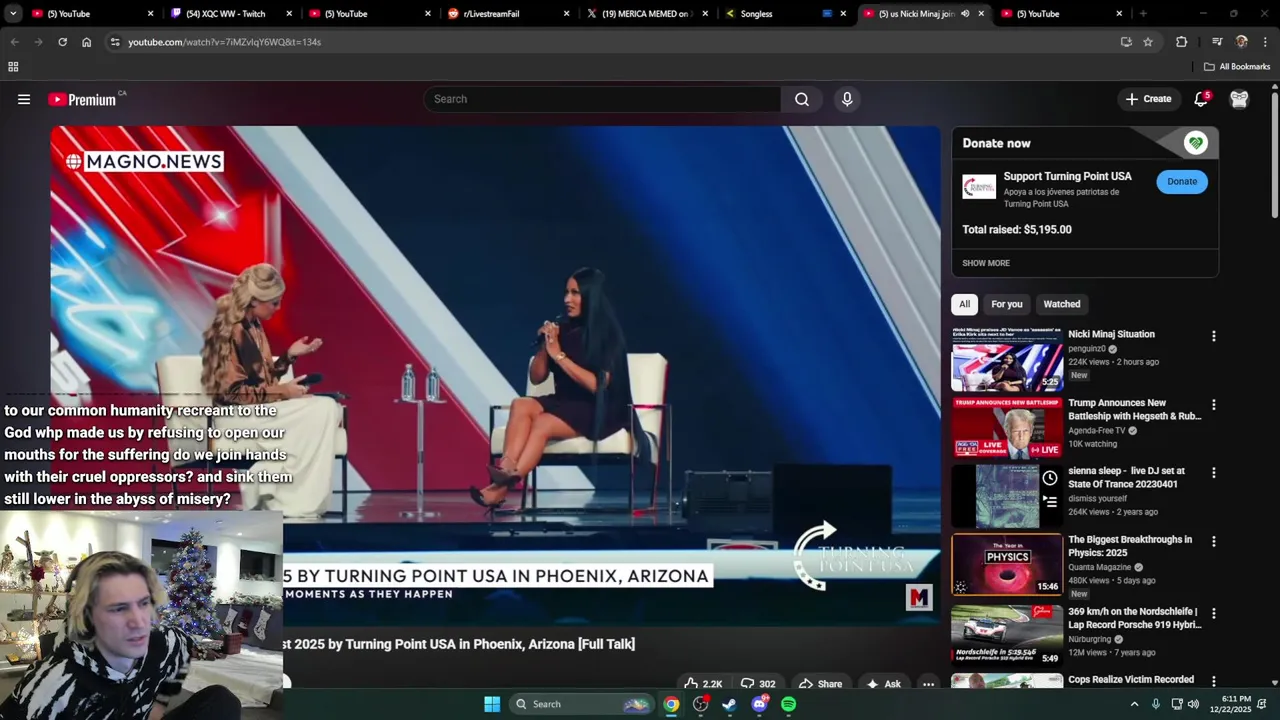Open Discord from the taskbar
This screenshot has width=1280, height=720.
(759, 704)
